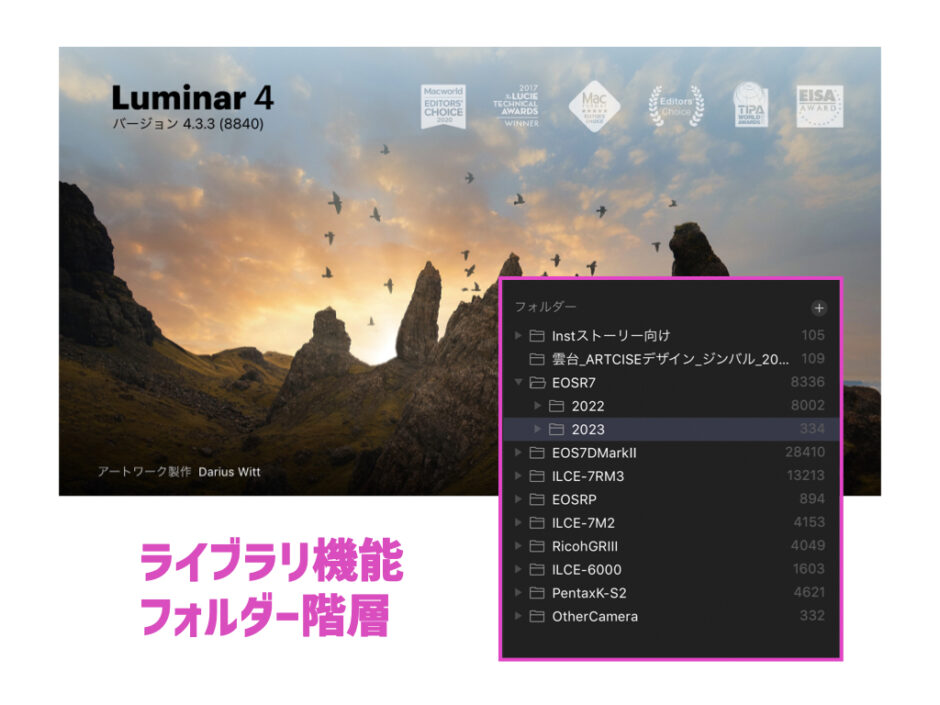Expand the PentaxK-S2 folder
Image resolution: width=940 pixels, height=705 pixels.
pyautogui.click(x=518, y=593)
